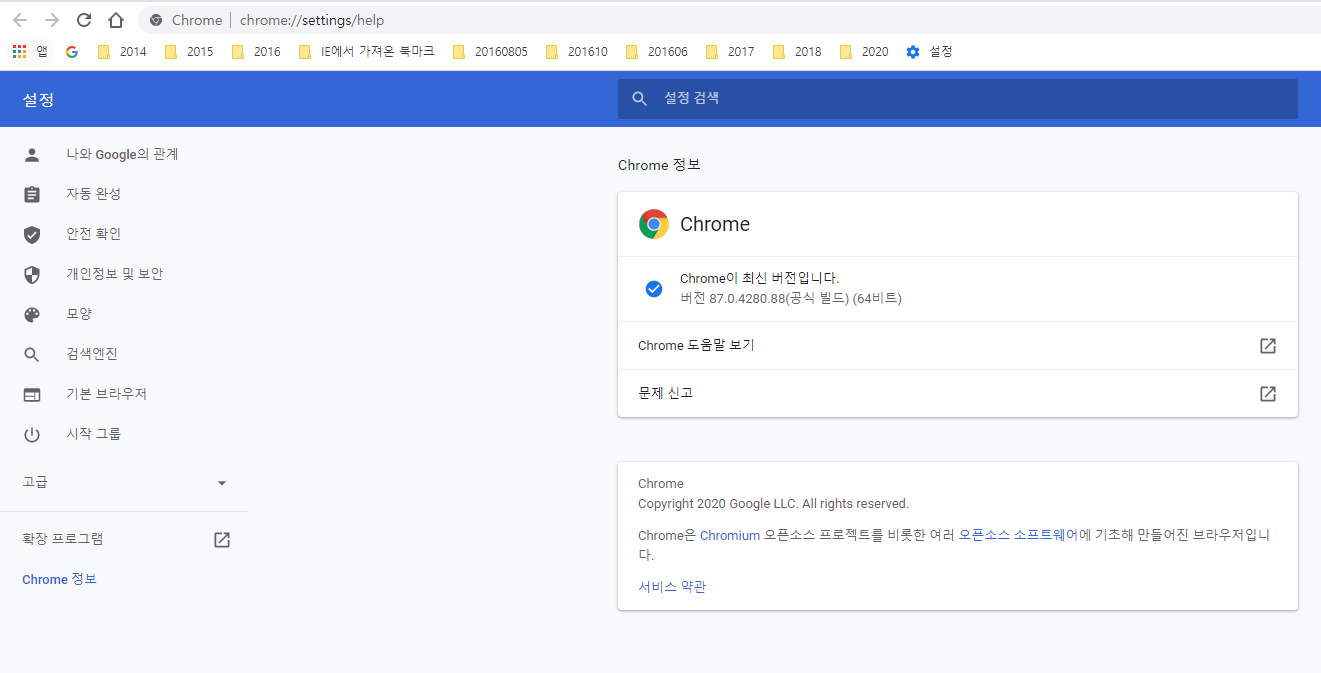
Task: Open the '문제 신고' report issue row
Action: (958, 394)
